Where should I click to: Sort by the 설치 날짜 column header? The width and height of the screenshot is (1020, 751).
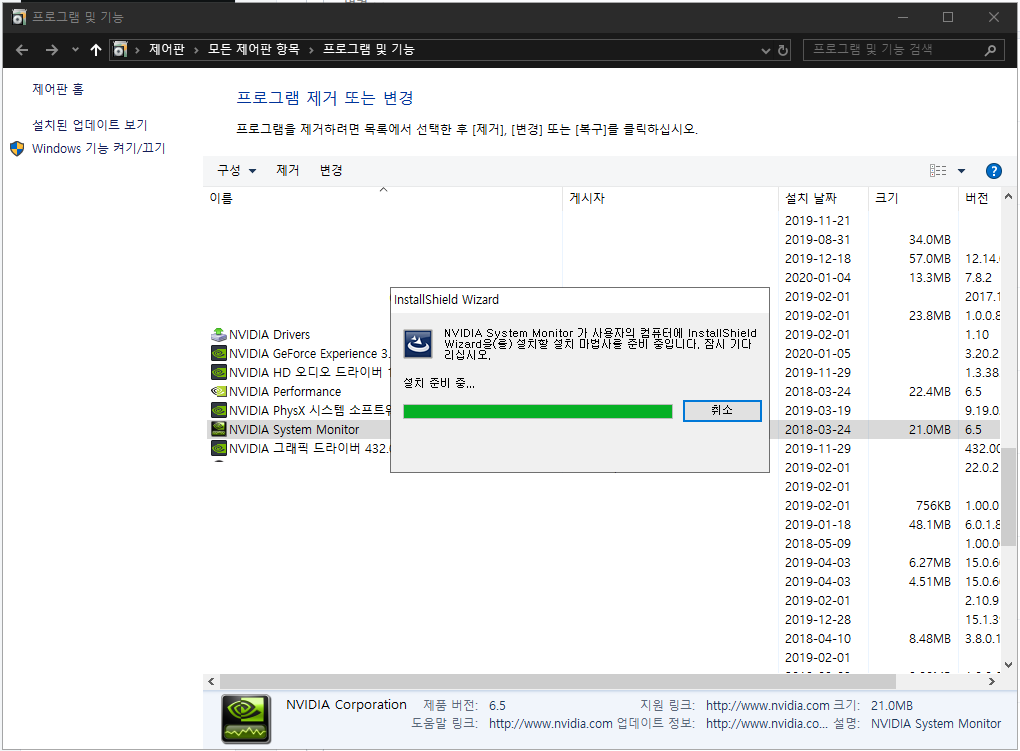pos(824,198)
